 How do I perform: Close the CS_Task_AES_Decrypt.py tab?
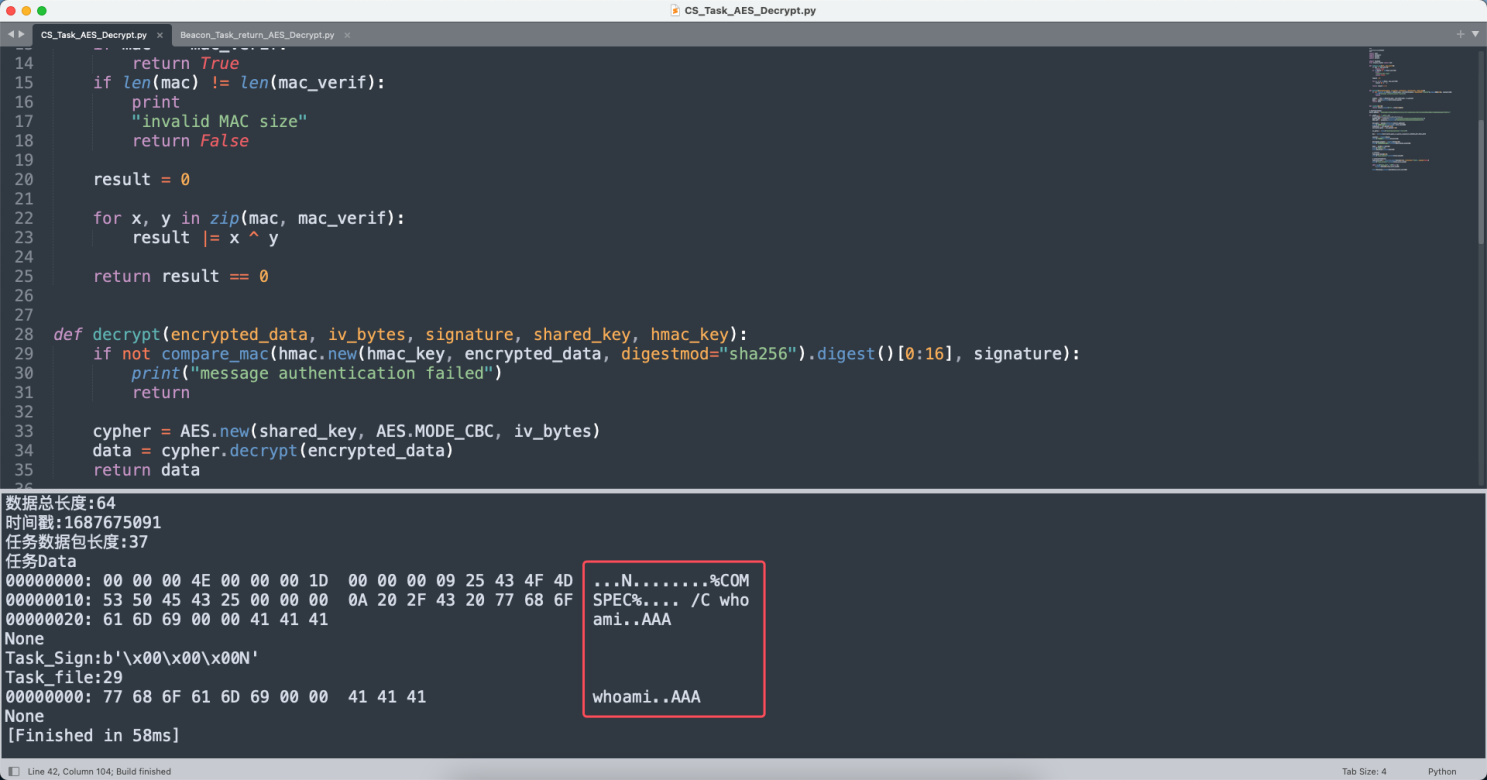point(159,35)
